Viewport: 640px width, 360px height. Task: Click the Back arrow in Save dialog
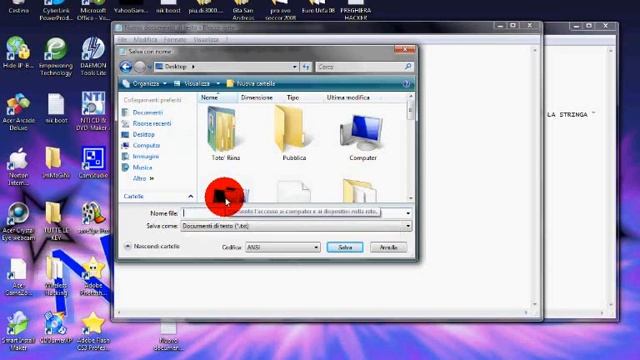pyautogui.click(x=126, y=67)
